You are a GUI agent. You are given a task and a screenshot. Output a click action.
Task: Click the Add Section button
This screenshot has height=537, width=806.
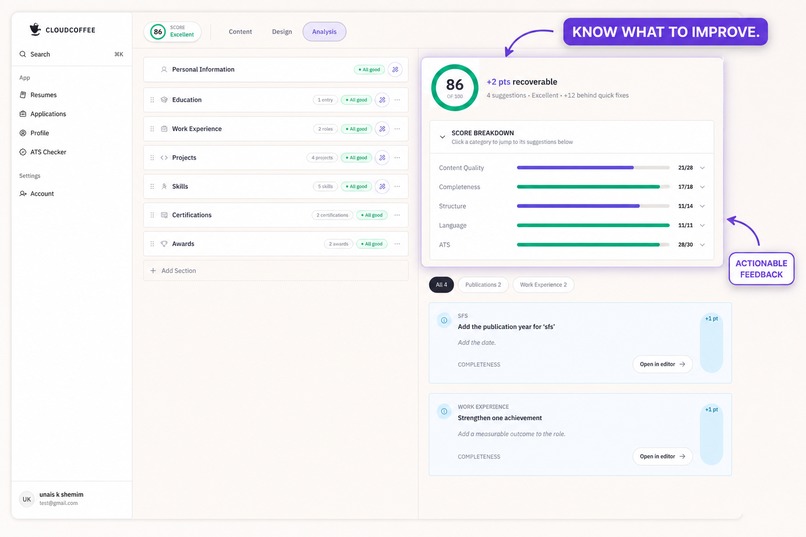point(276,270)
